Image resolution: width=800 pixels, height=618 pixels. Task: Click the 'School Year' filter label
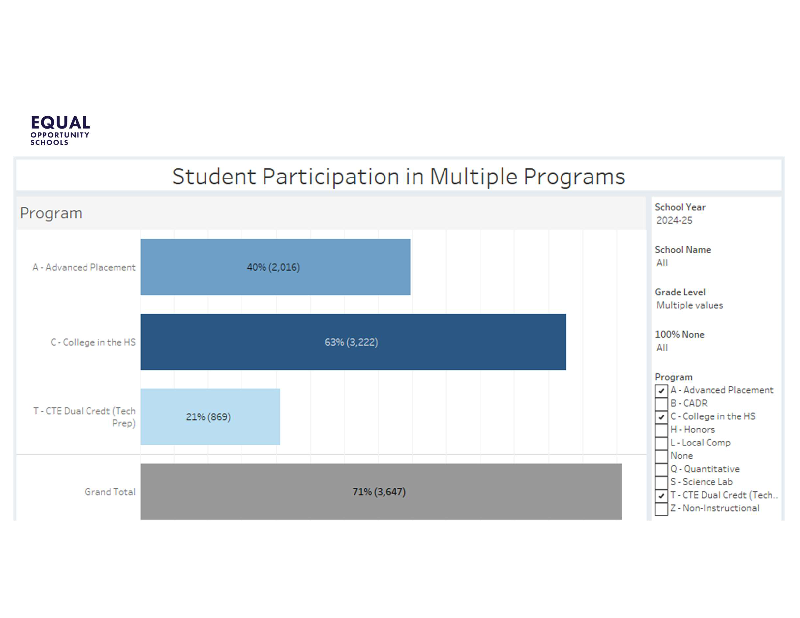680,207
